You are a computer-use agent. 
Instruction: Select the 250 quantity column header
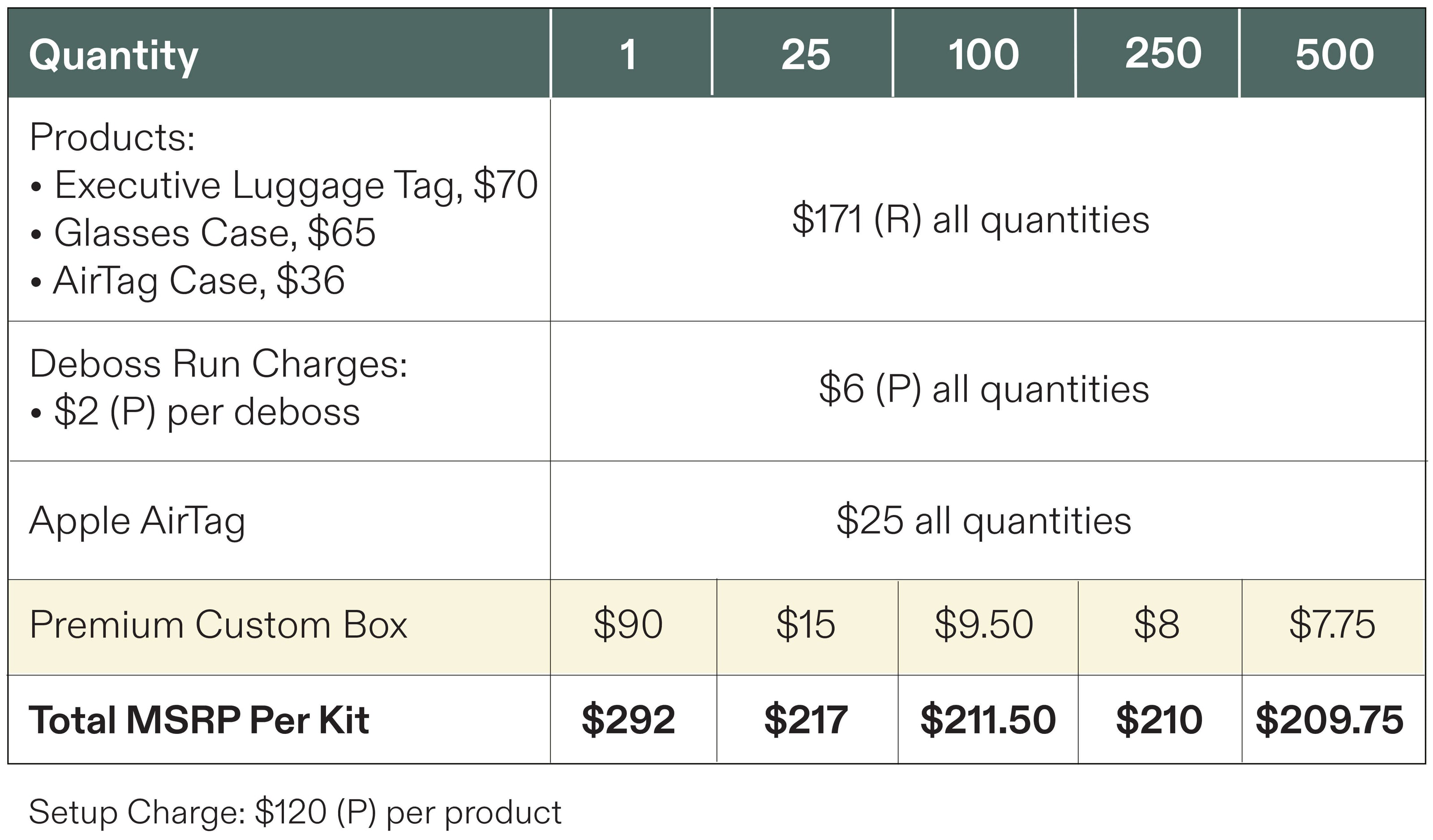click(x=1157, y=53)
